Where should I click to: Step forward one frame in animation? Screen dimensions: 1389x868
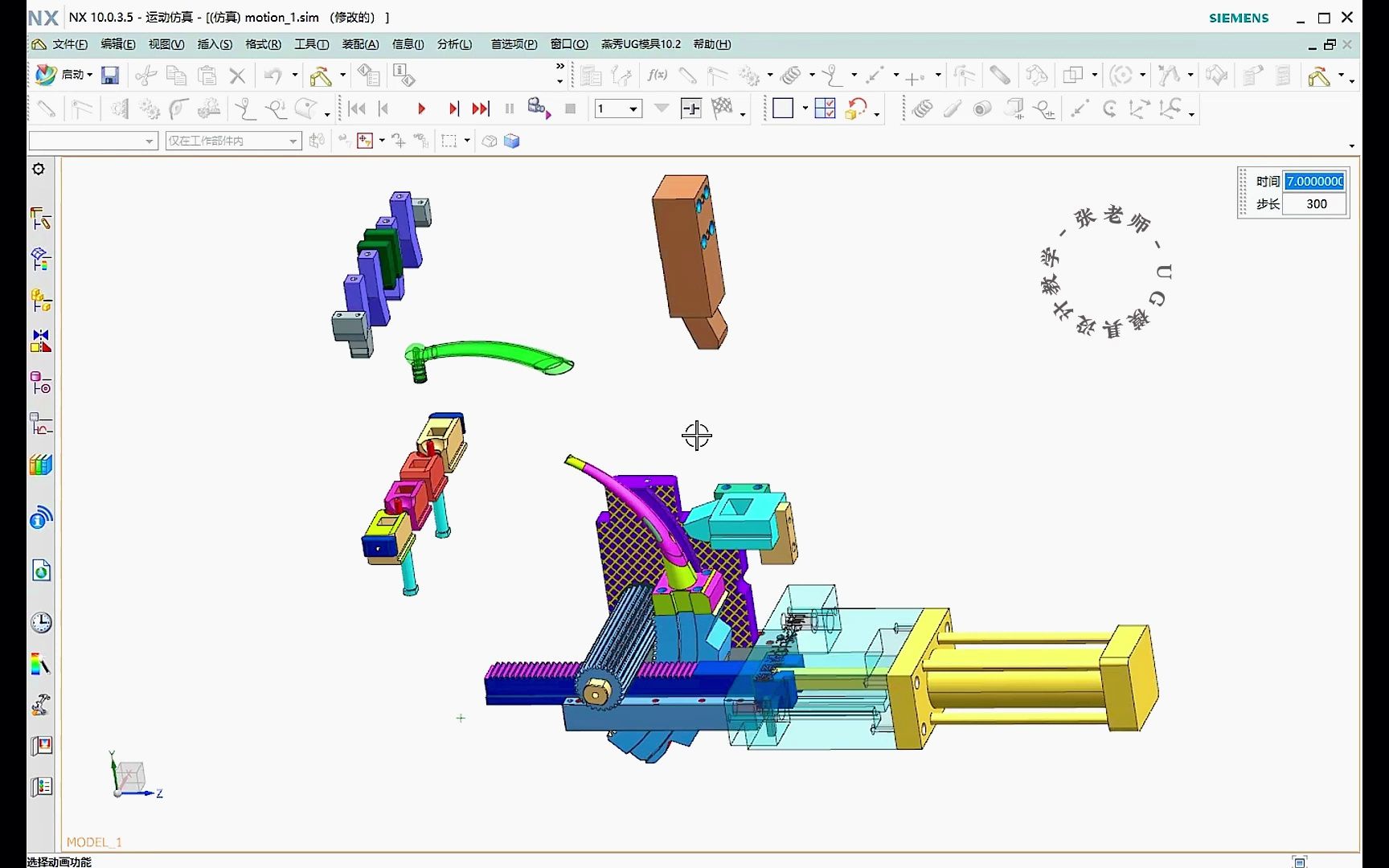pyautogui.click(x=453, y=108)
